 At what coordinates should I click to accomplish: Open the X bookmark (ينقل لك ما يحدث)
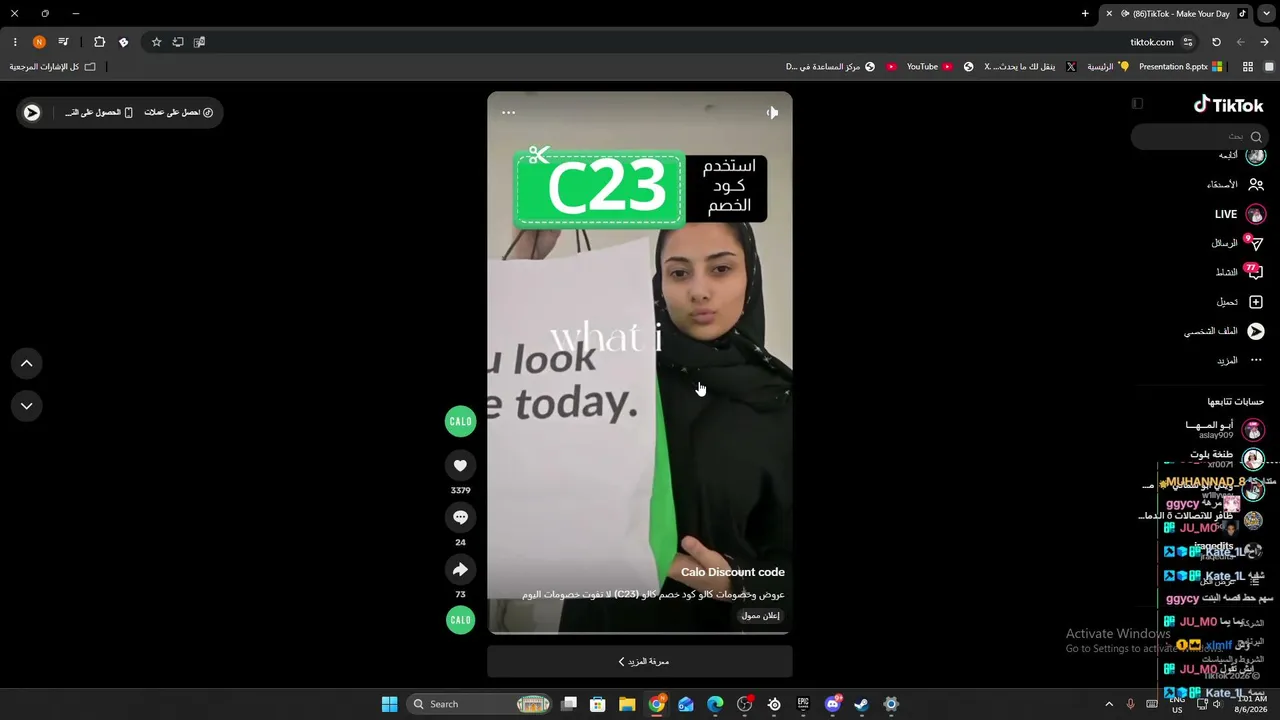(1030, 67)
